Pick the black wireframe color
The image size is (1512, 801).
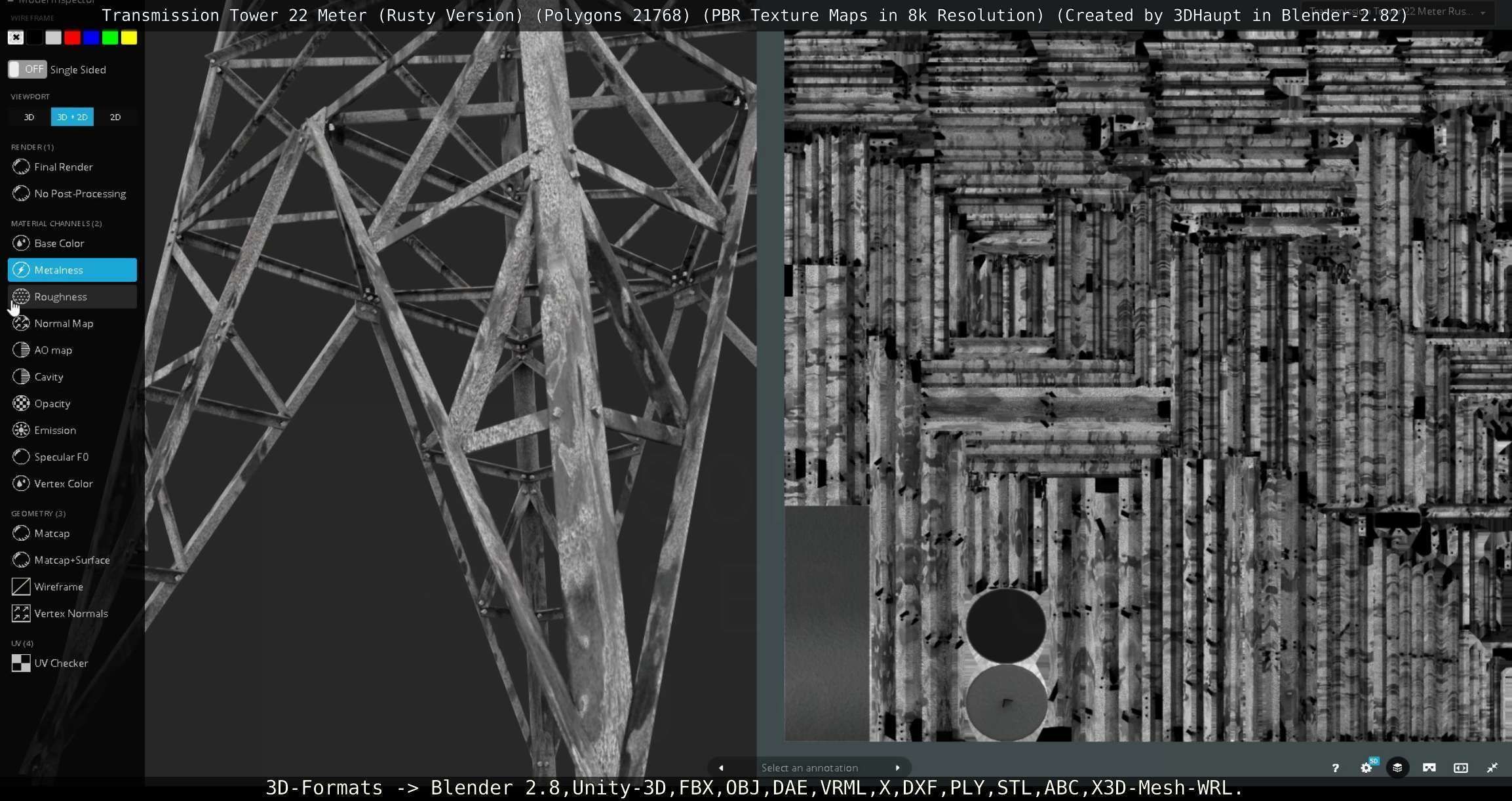(x=35, y=38)
